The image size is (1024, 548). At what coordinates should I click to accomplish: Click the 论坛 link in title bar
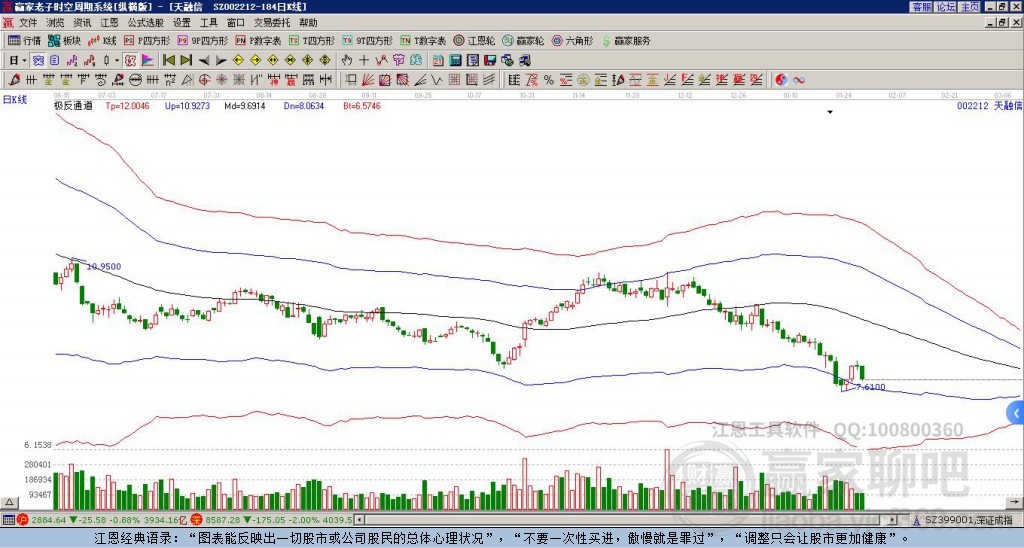coord(946,7)
